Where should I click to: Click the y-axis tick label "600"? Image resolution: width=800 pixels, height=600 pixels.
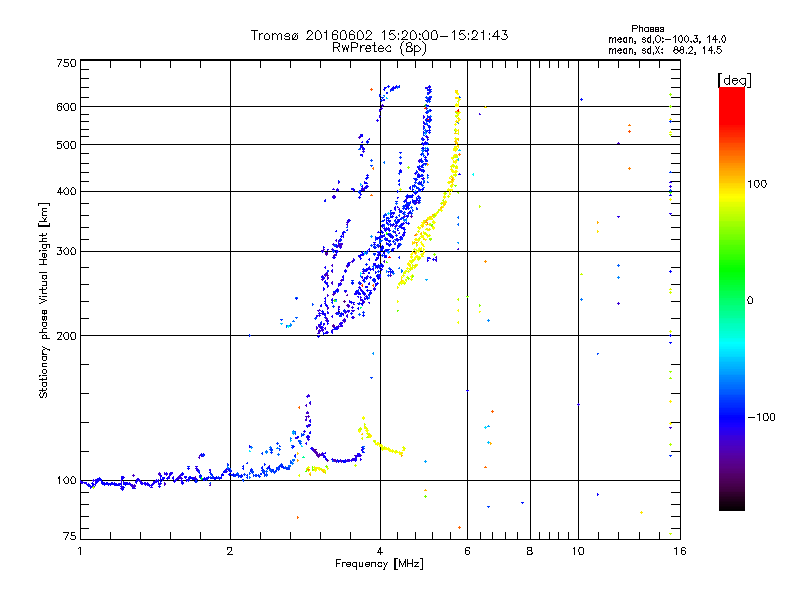tap(66, 107)
